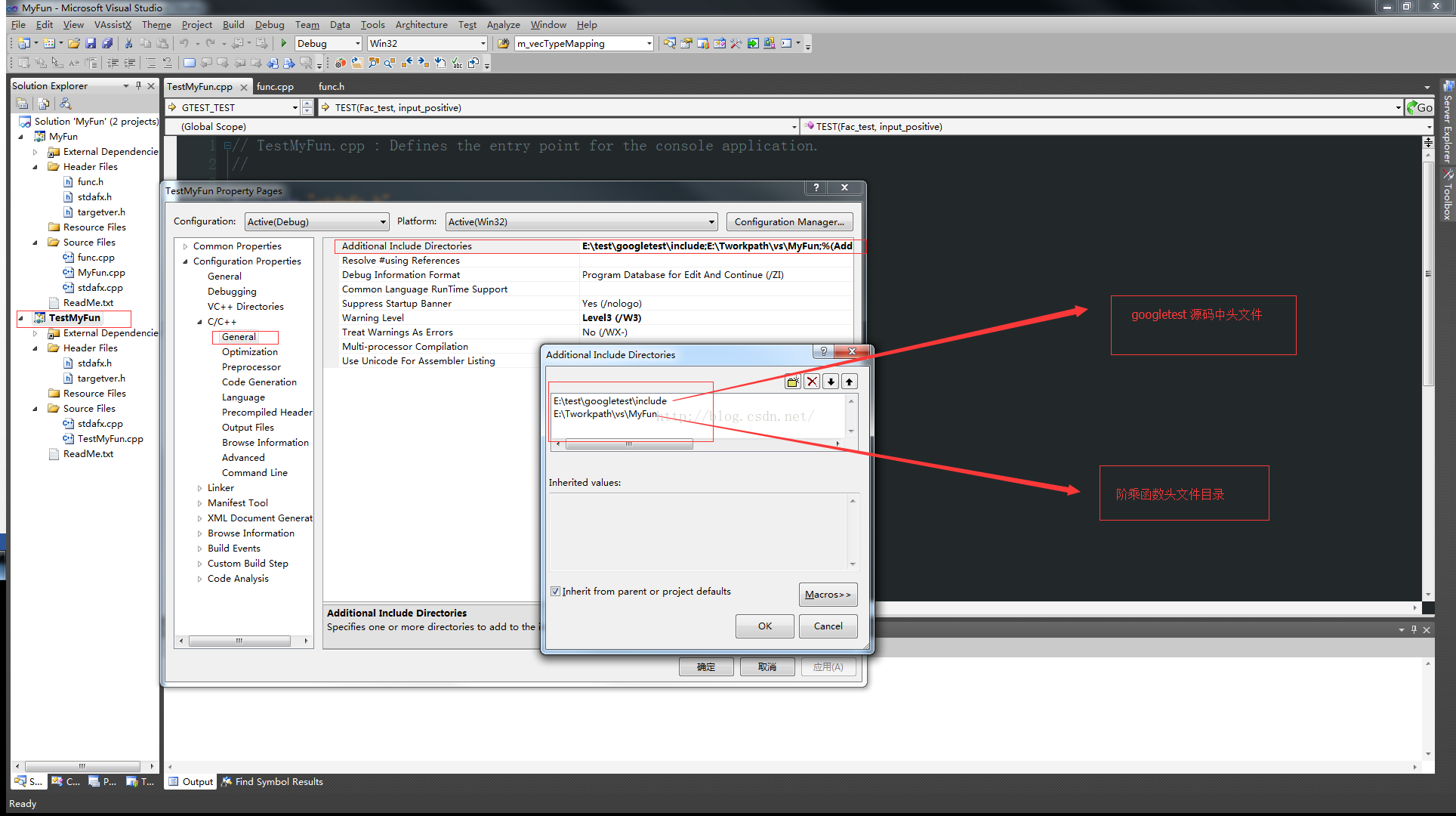Image resolution: width=1456 pixels, height=816 pixels.
Task: Open the Build menu
Action: tap(233, 24)
